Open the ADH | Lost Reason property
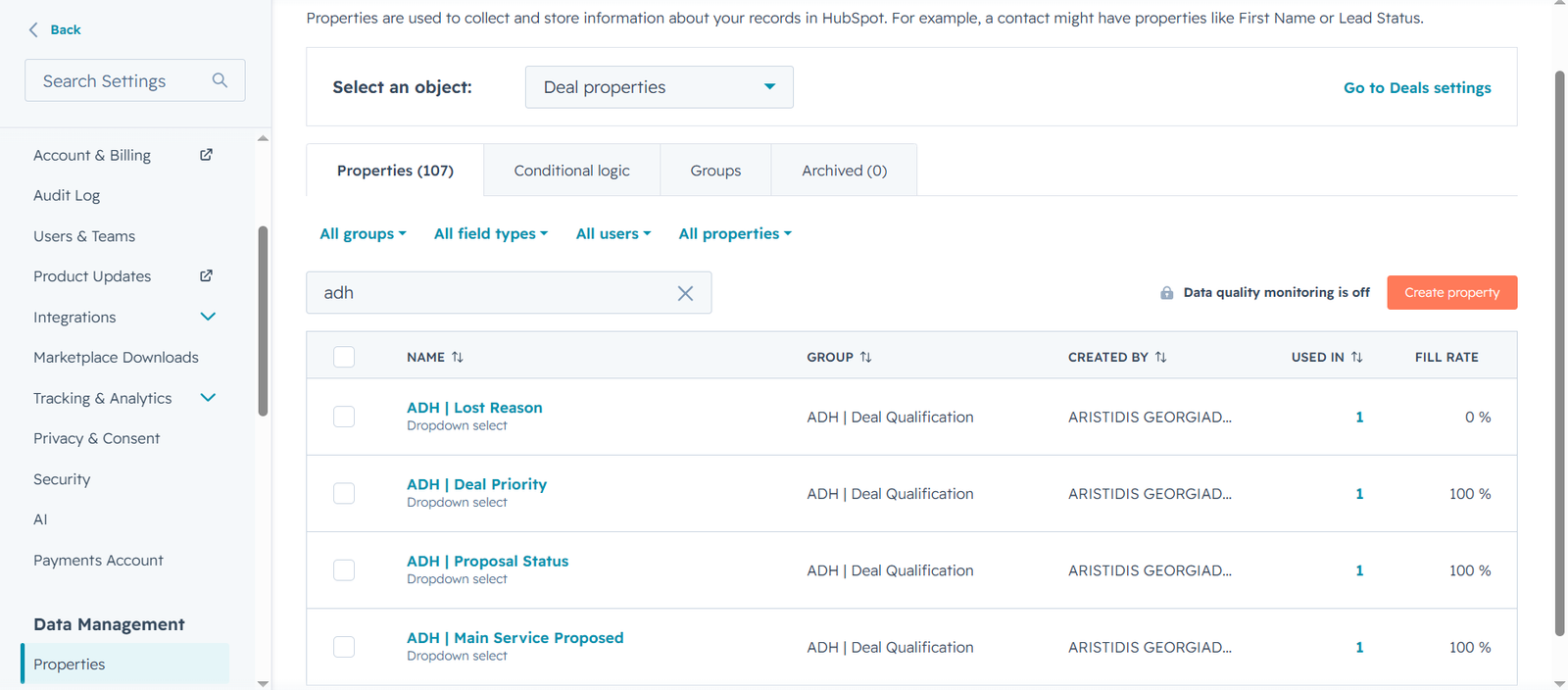Screen dimensions: 1568x690 pyautogui.click(x=474, y=408)
